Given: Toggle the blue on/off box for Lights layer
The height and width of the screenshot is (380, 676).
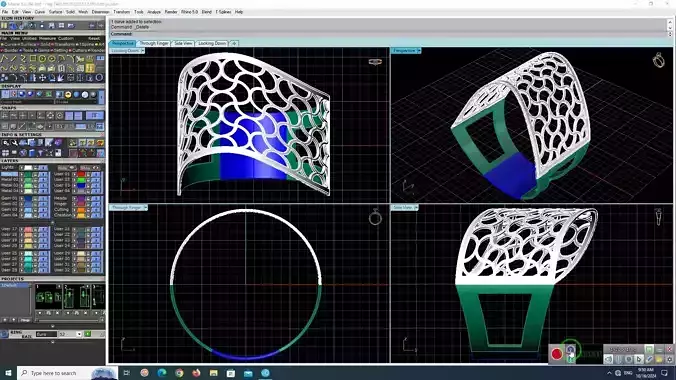Looking at the screenshot, I should (x=43, y=167).
